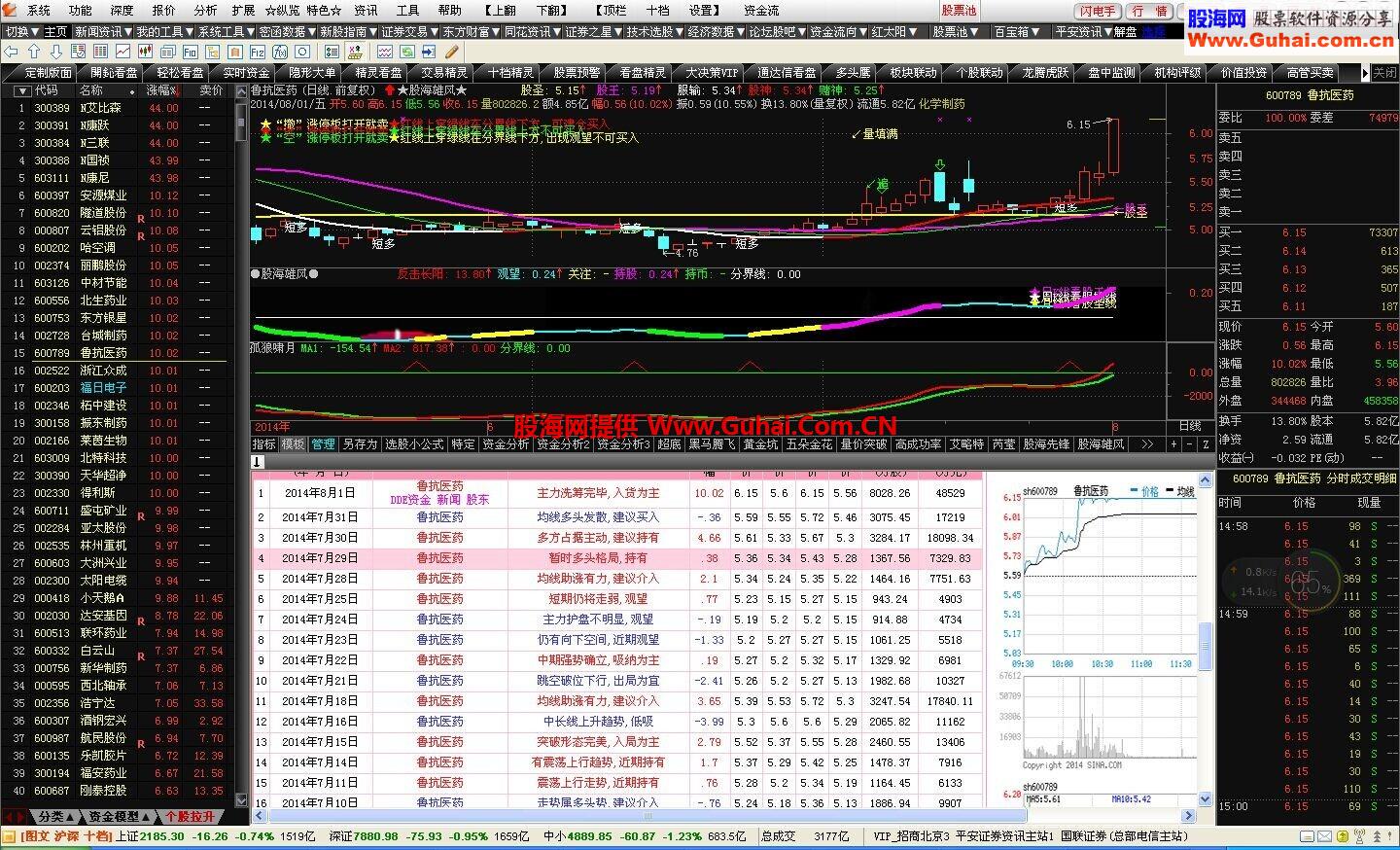Open the 系统工具 dropdown menu
This screenshot has width=1400, height=850.
(x=226, y=31)
